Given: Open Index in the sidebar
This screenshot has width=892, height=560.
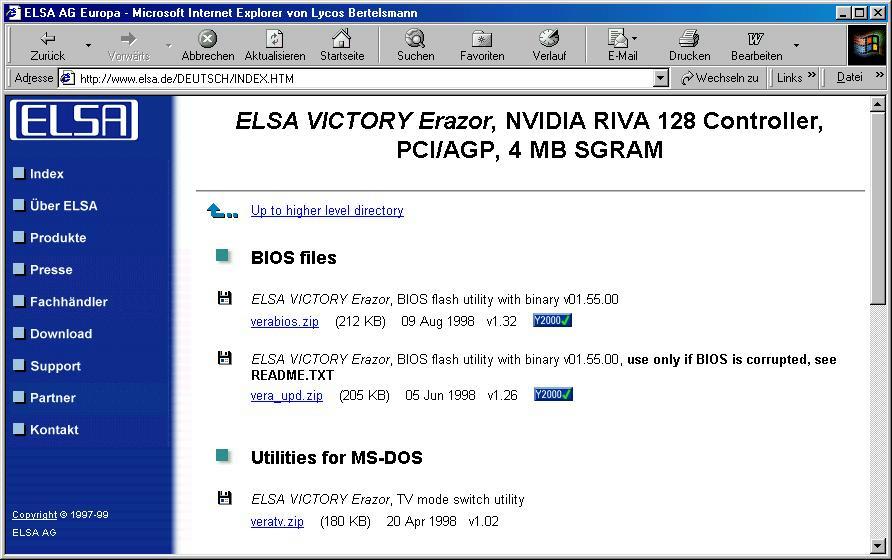Looking at the screenshot, I should pyautogui.click(x=47, y=174).
